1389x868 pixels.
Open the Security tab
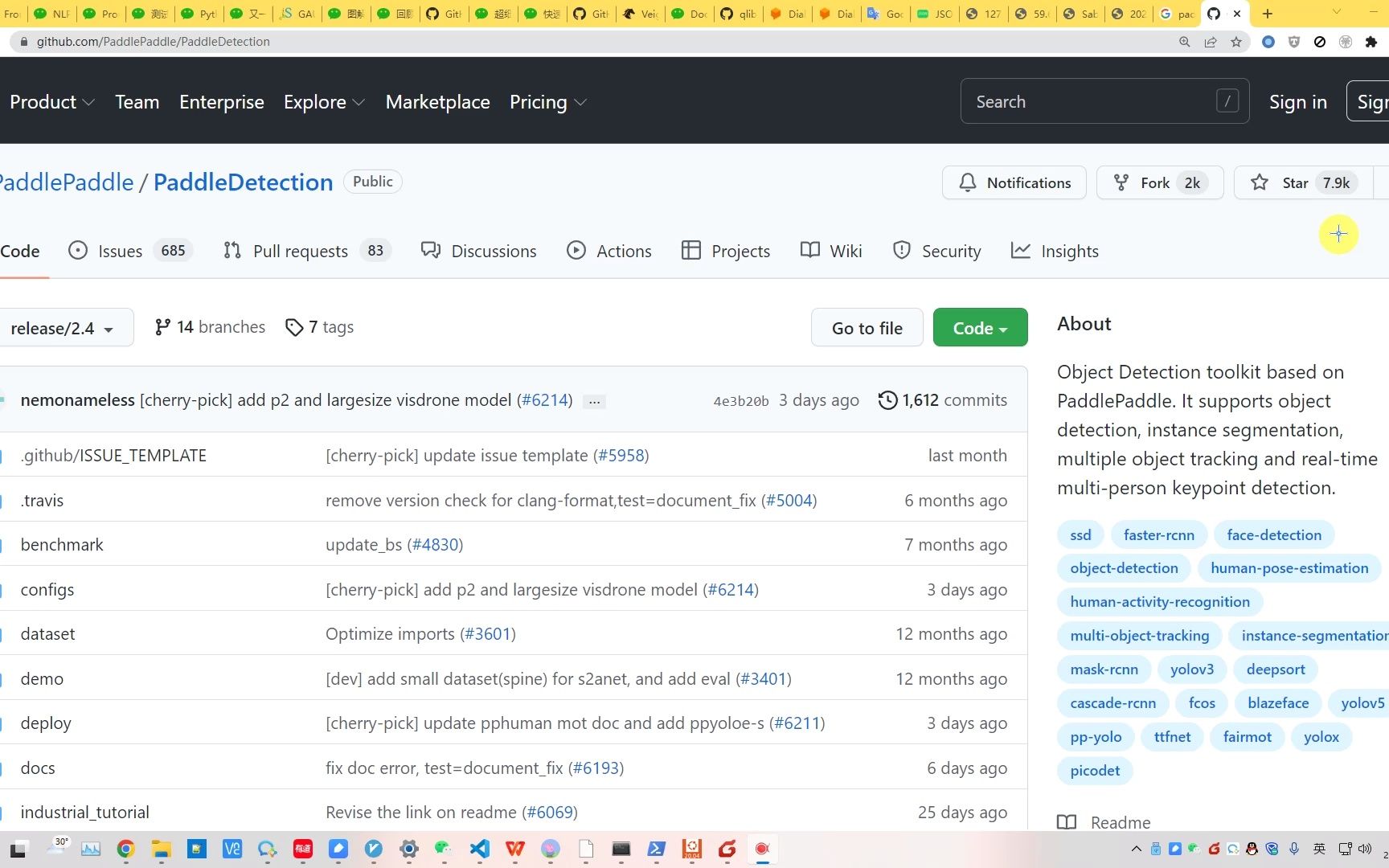coord(937,251)
